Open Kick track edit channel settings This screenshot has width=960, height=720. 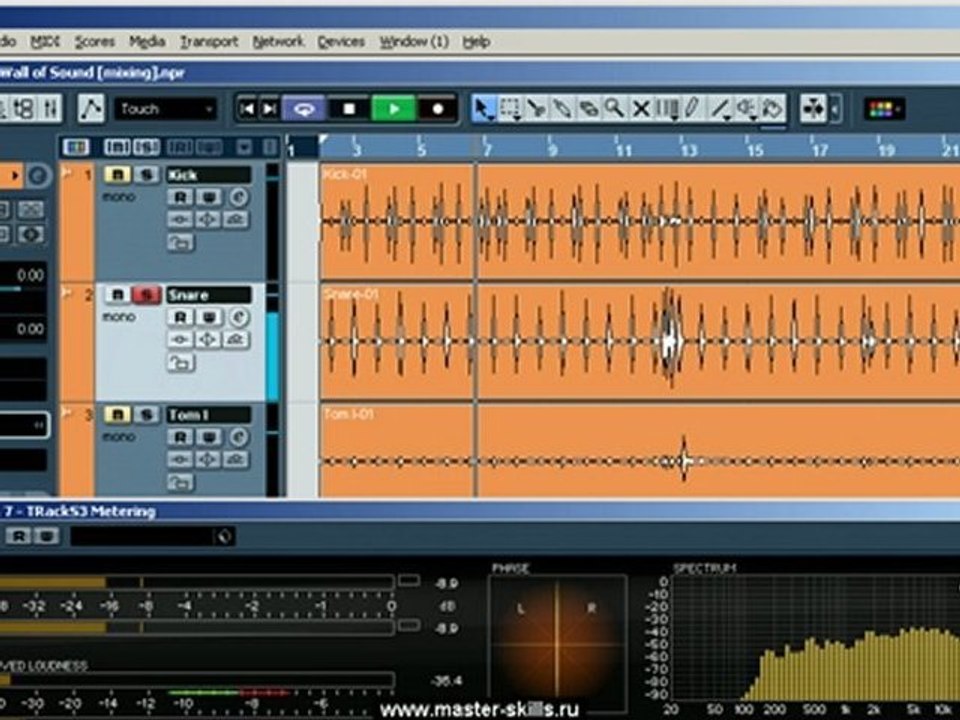pyautogui.click(x=239, y=197)
